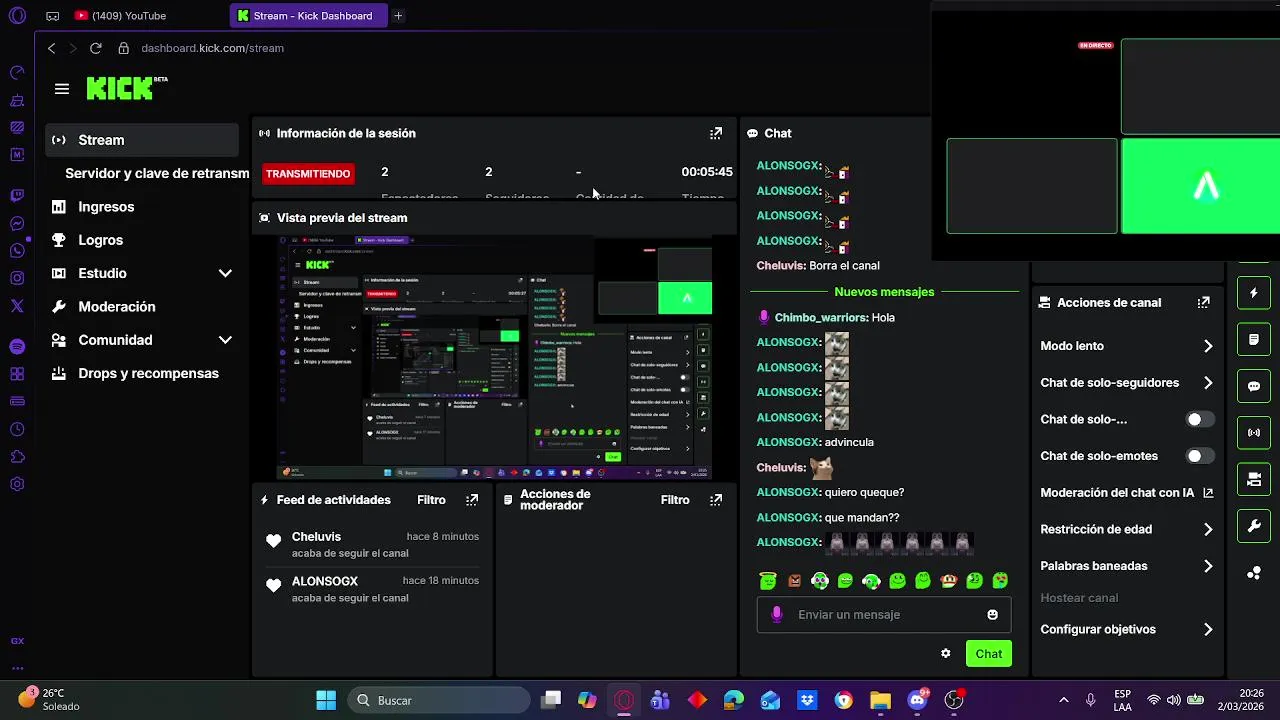Image resolution: width=1280 pixels, height=720 pixels.
Task: Toggle Chat de solo-emotes switch
Action: point(1200,456)
